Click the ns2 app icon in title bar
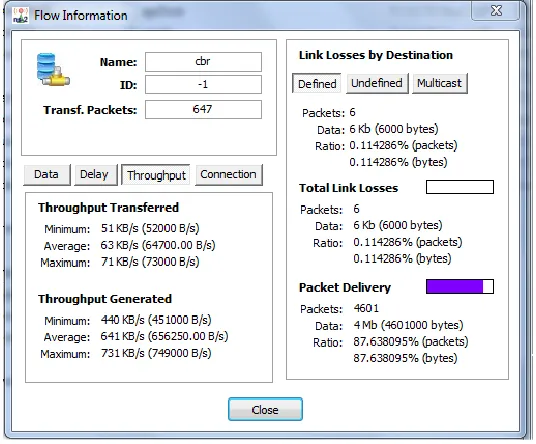536x444 pixels. click(x=21, y=15)
